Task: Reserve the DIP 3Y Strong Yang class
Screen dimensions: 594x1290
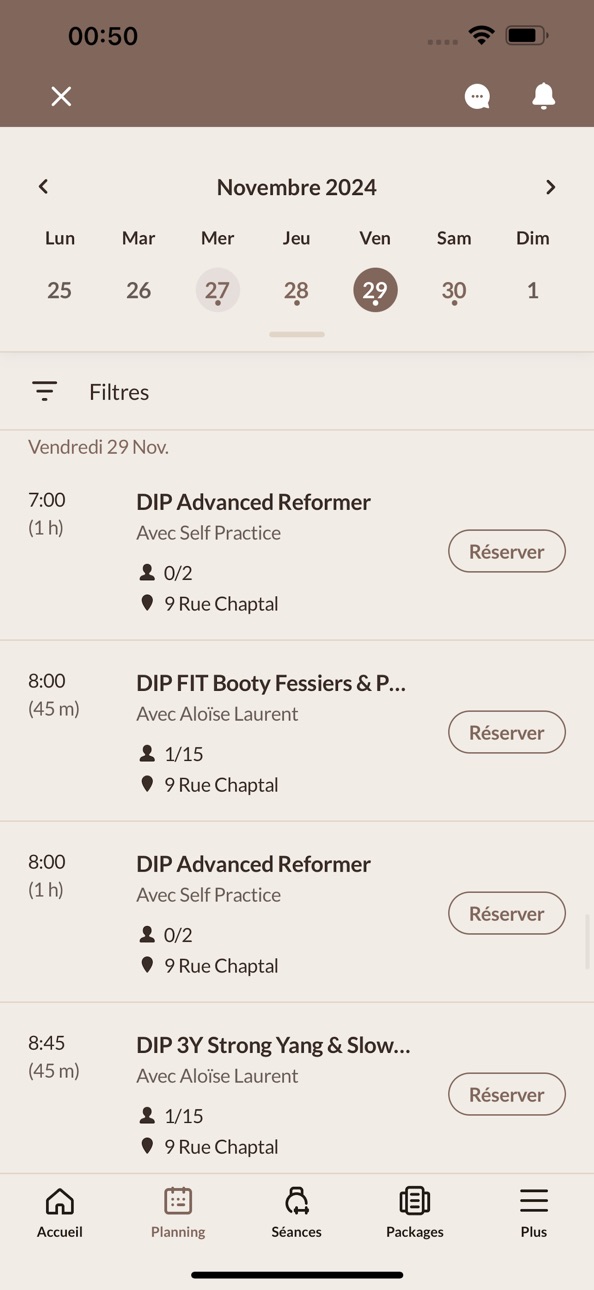Action: (507, 1094)
